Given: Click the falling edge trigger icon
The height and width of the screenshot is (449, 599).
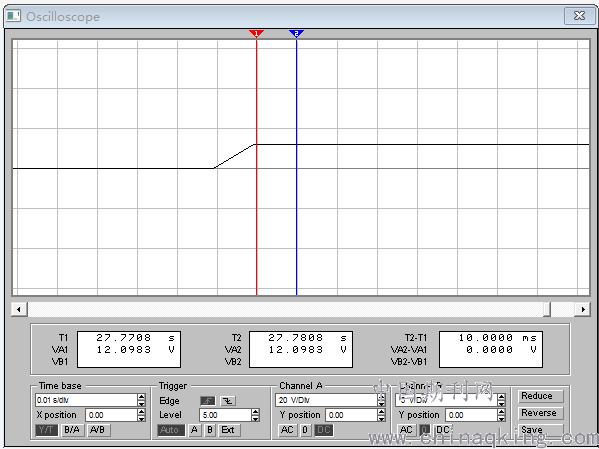Looking at the screenshot, I should point(228,401).
